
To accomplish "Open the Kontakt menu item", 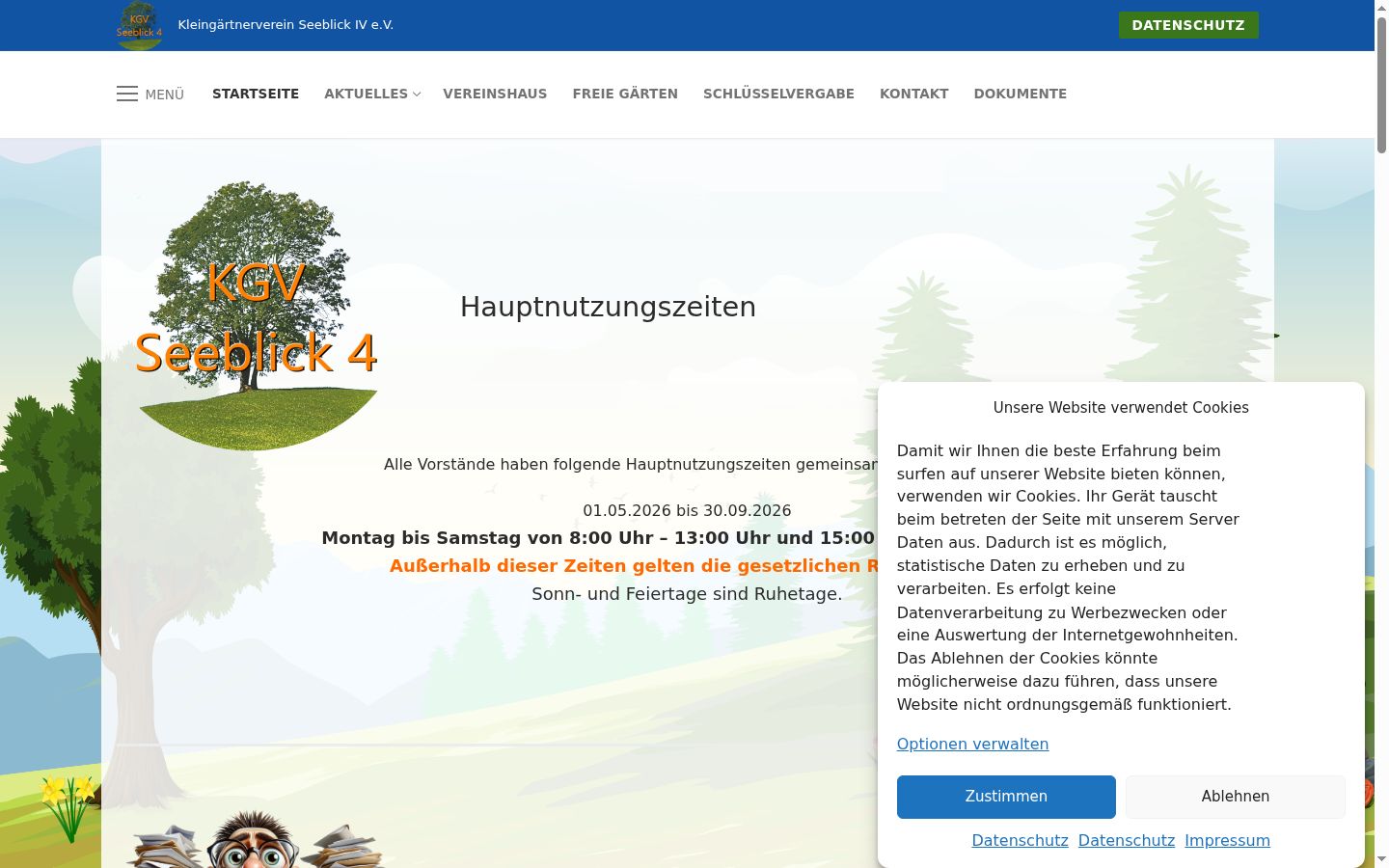I will point(913,94).
